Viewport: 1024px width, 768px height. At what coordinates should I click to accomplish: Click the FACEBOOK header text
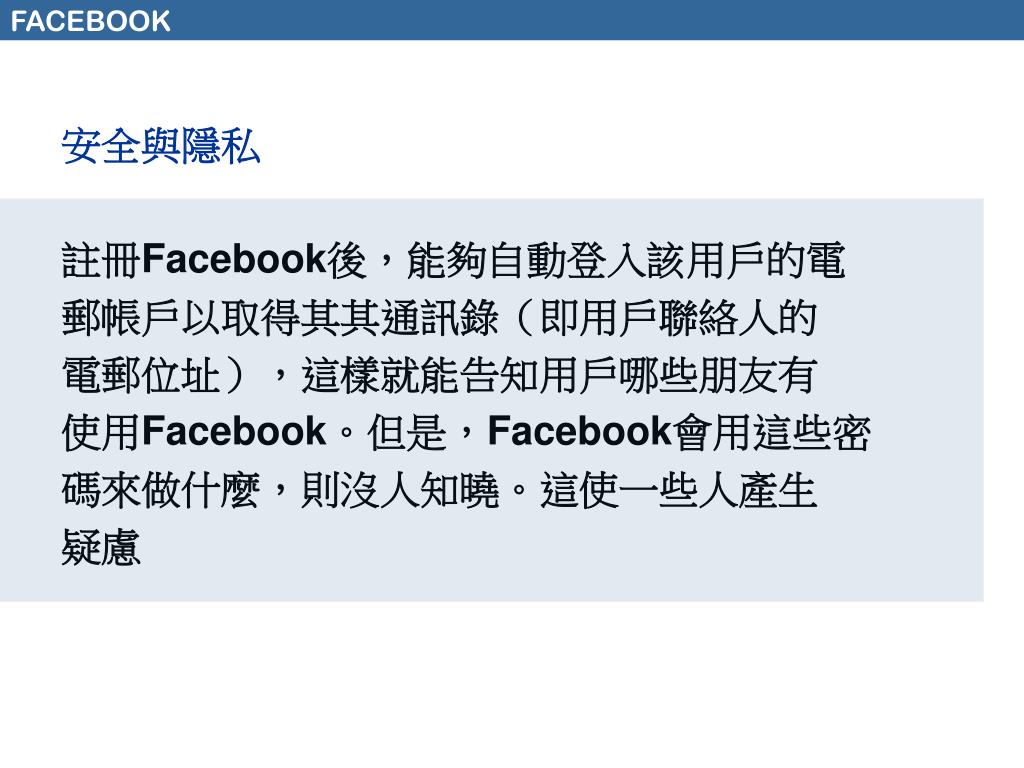tap(90, 22)
